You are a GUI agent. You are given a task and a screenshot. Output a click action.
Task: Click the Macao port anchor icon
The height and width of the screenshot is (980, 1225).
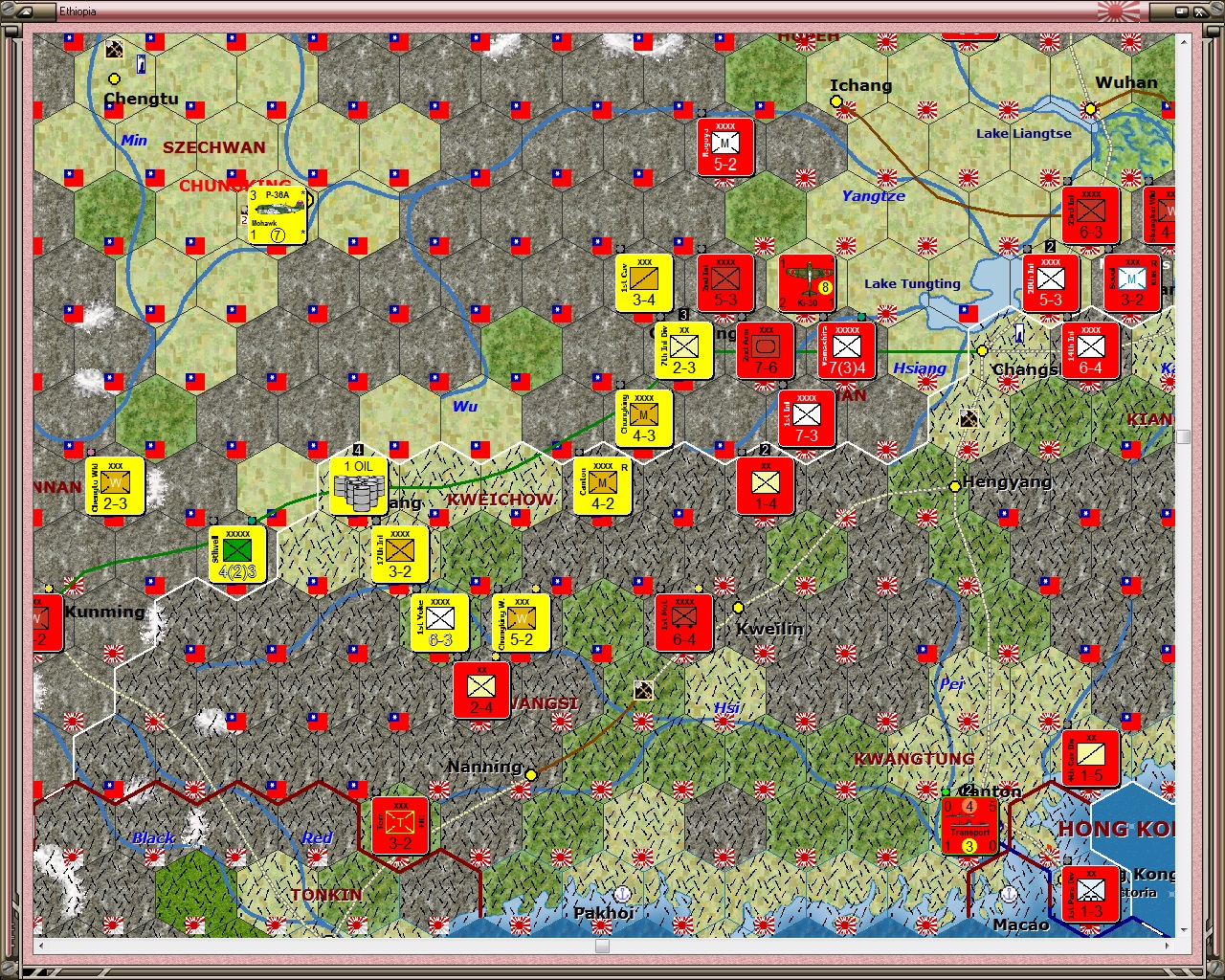[x=1008, y=894]
